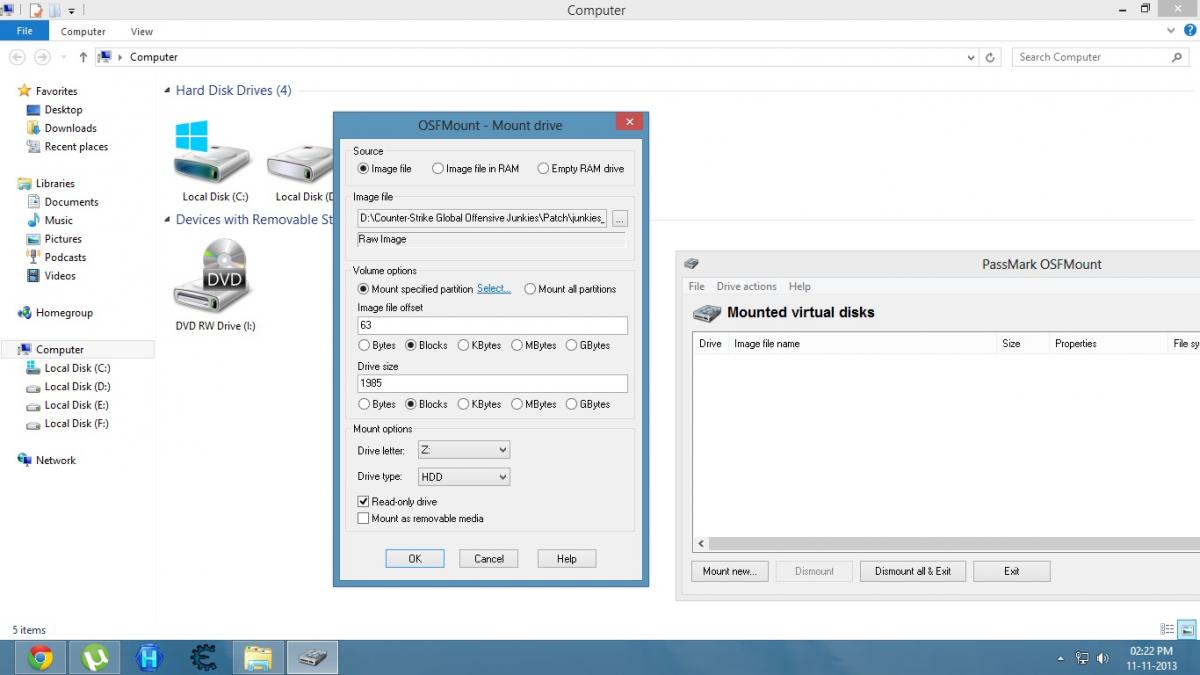
Task: Set drive size unit to MBytes
Action: click(517, 404)
